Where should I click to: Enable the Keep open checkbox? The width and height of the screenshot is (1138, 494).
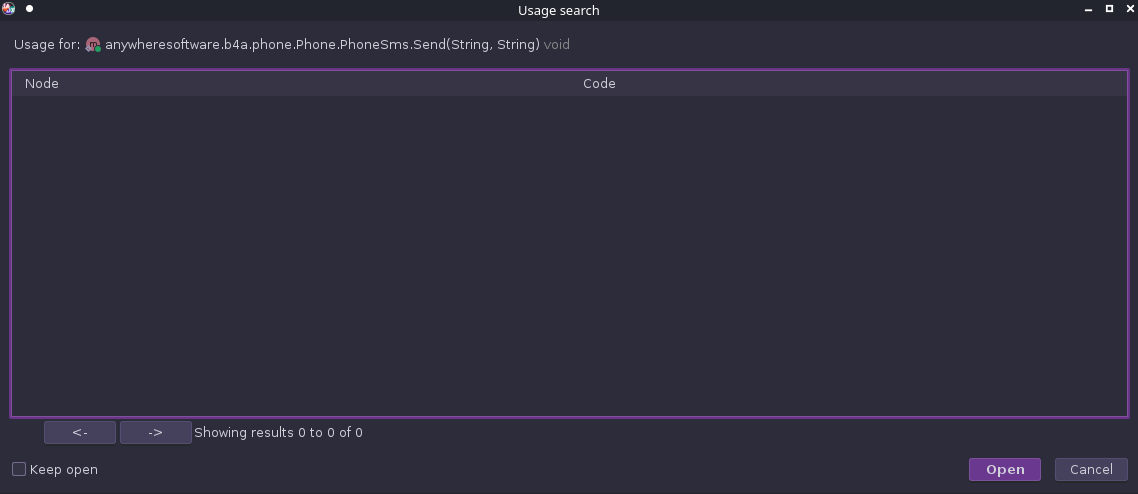point(19,469)
